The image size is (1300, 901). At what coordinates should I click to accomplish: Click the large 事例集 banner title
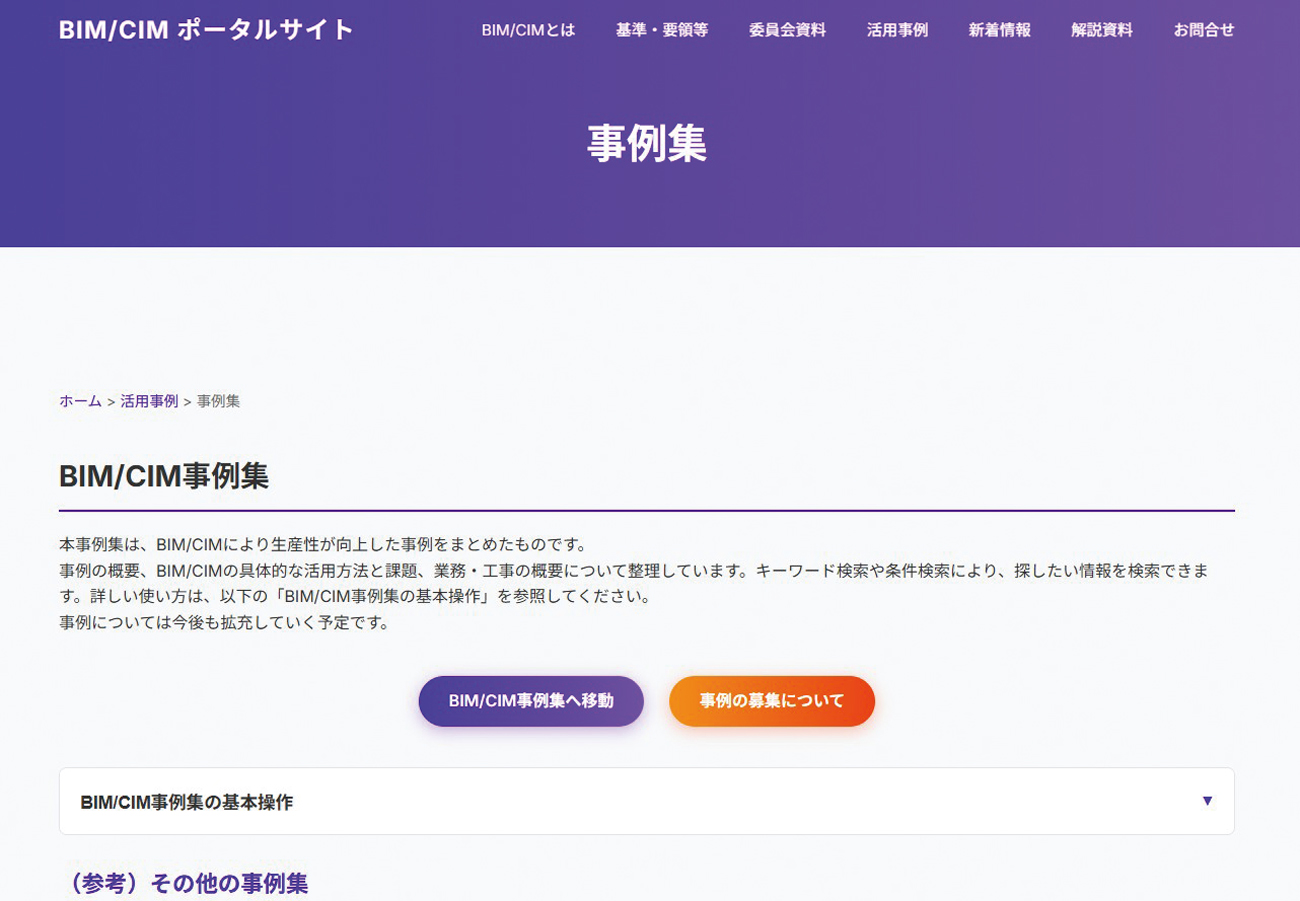tap(647, 144)
